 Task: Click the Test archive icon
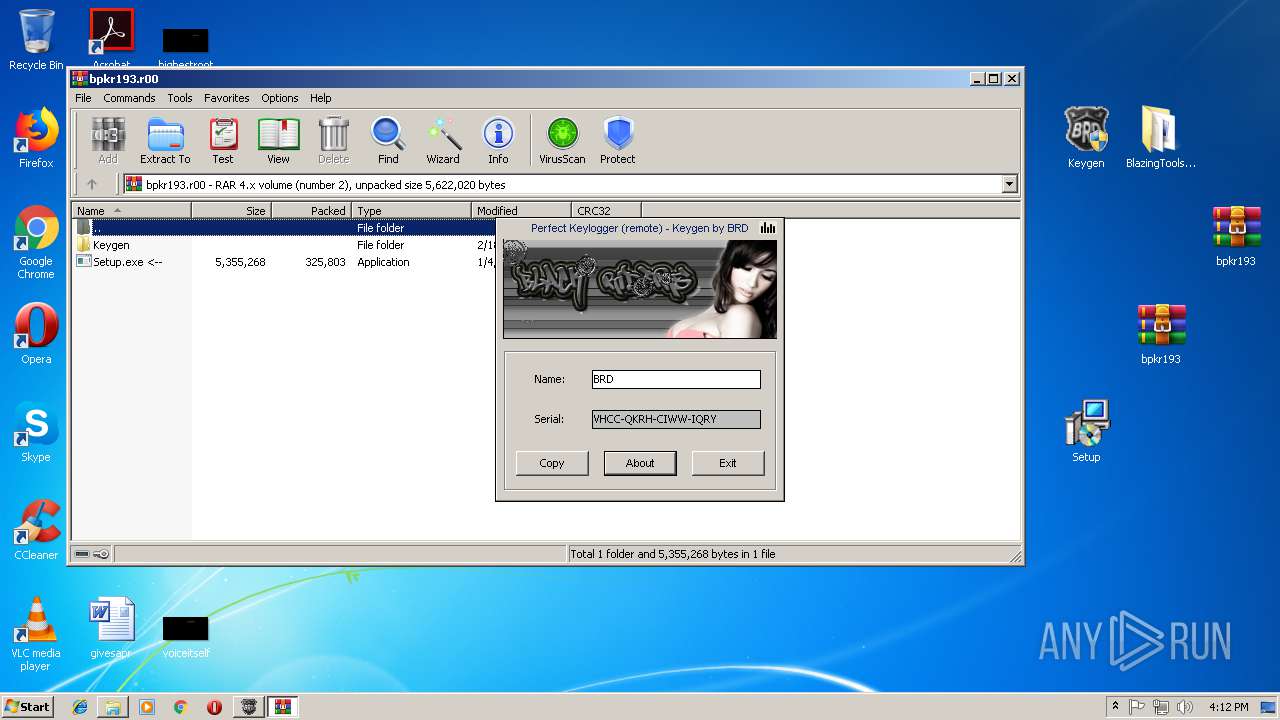coord(223,140)
